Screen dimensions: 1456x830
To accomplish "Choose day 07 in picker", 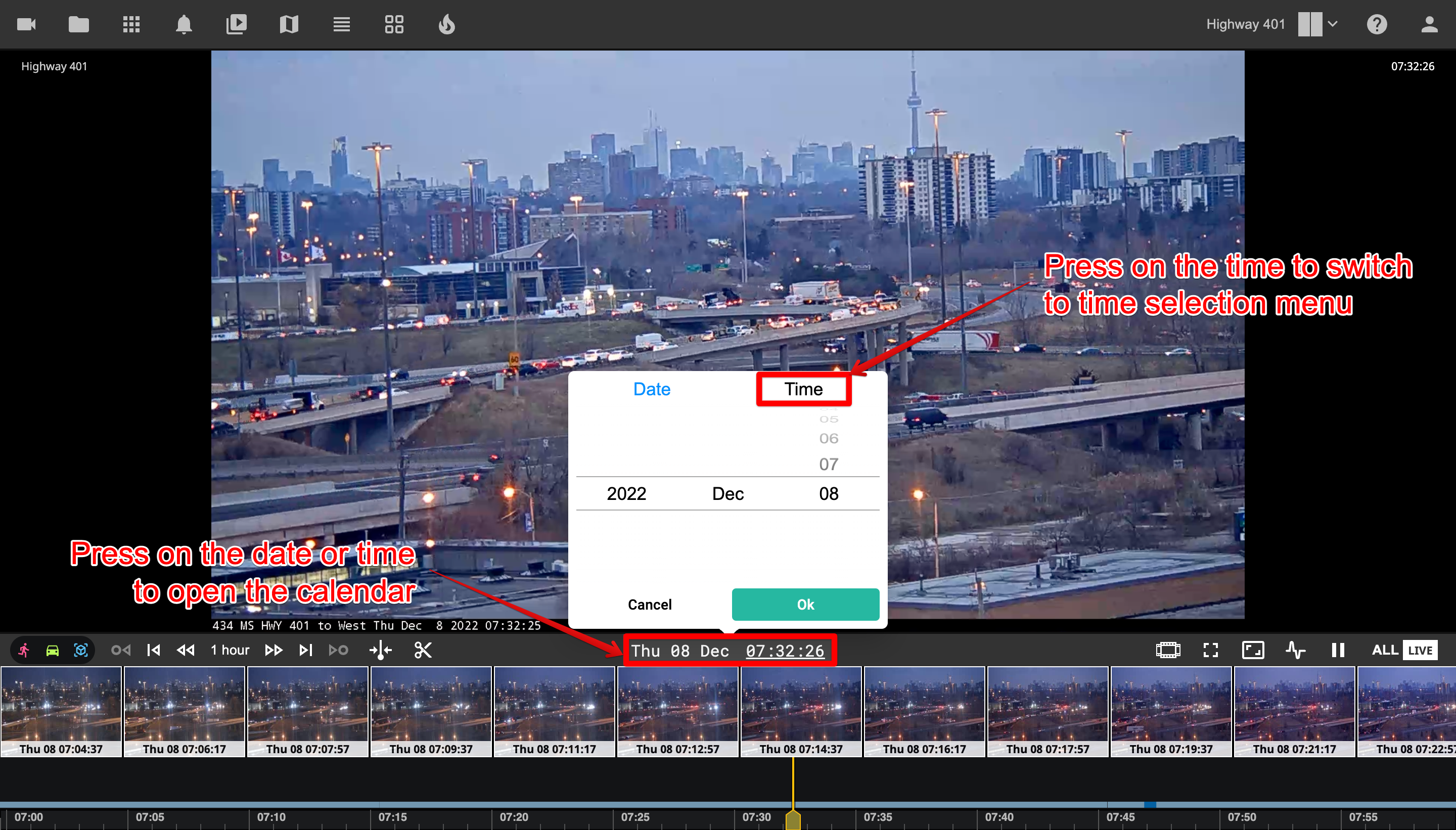I will click(x=829, y=465).
